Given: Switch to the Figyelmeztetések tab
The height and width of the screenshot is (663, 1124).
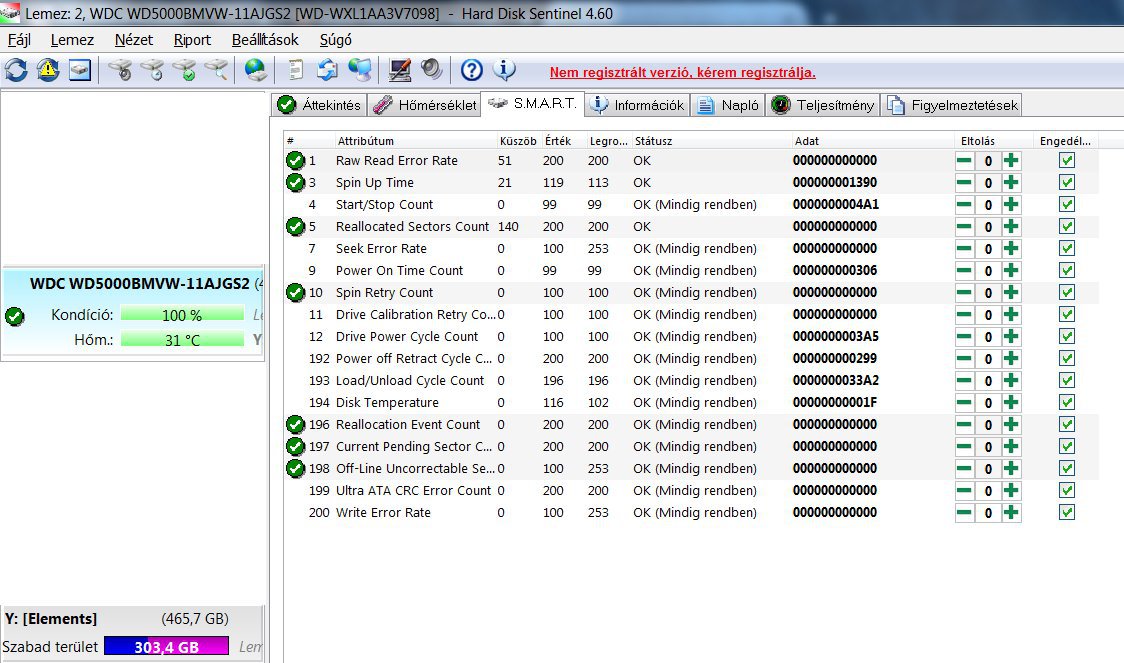Looking at the screenshot, I should tap(952, 105).
